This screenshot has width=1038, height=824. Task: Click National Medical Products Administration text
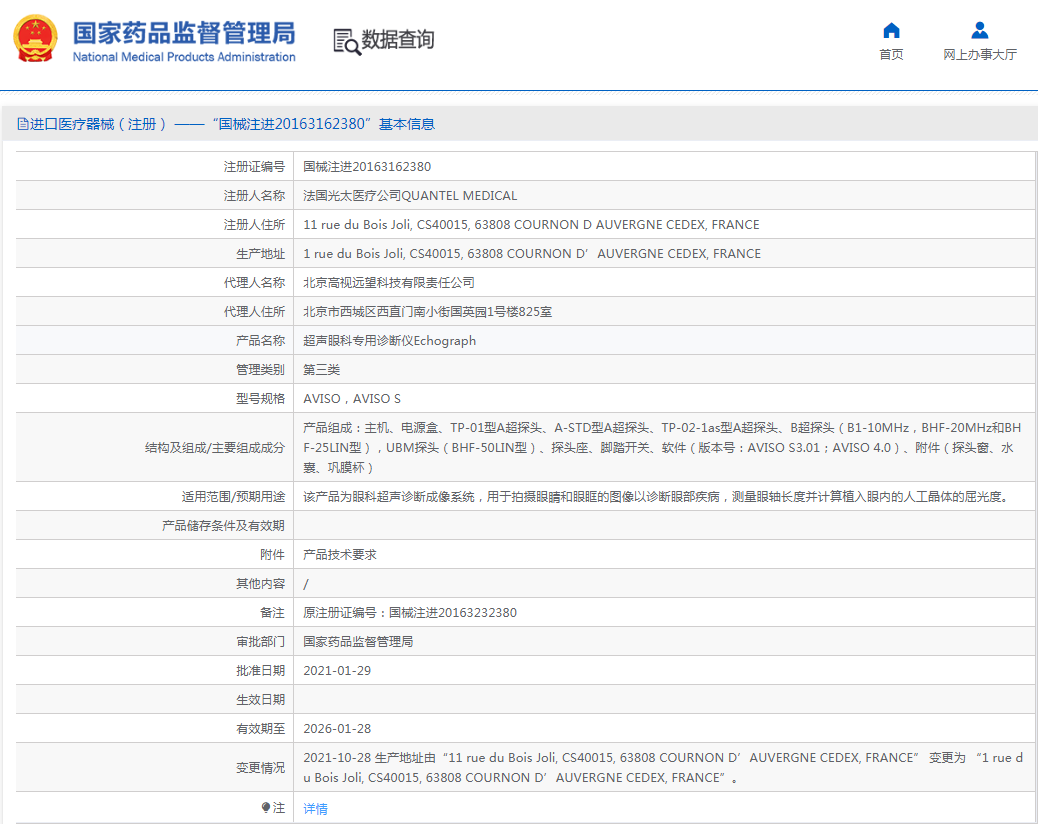pos(184,57)
